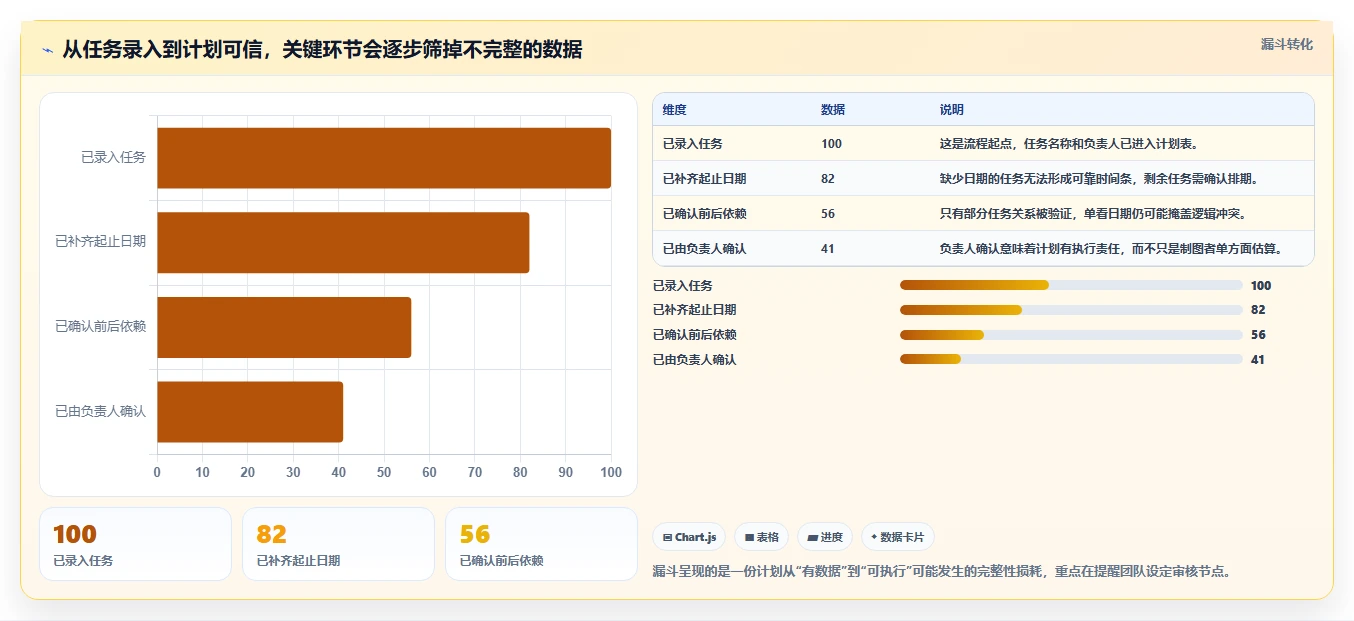Image resolution: width=1354 pixels, height=621 pixels.
Task: Click the value 41 in the table
Action: pos(828,249)
